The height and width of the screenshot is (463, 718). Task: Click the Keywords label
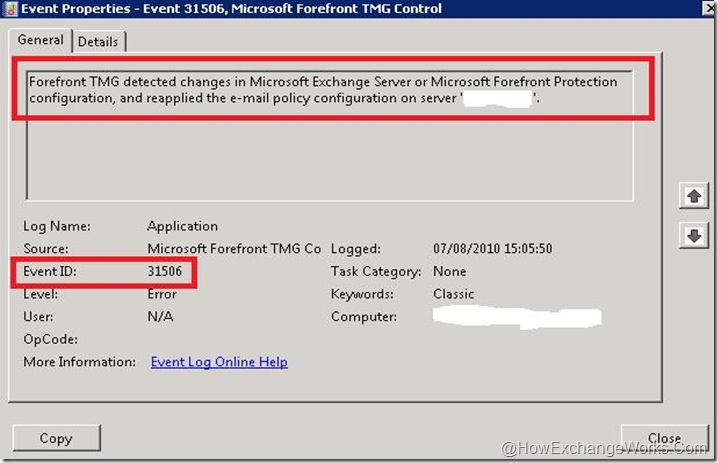pyautogui.click(x=362, y=294)
